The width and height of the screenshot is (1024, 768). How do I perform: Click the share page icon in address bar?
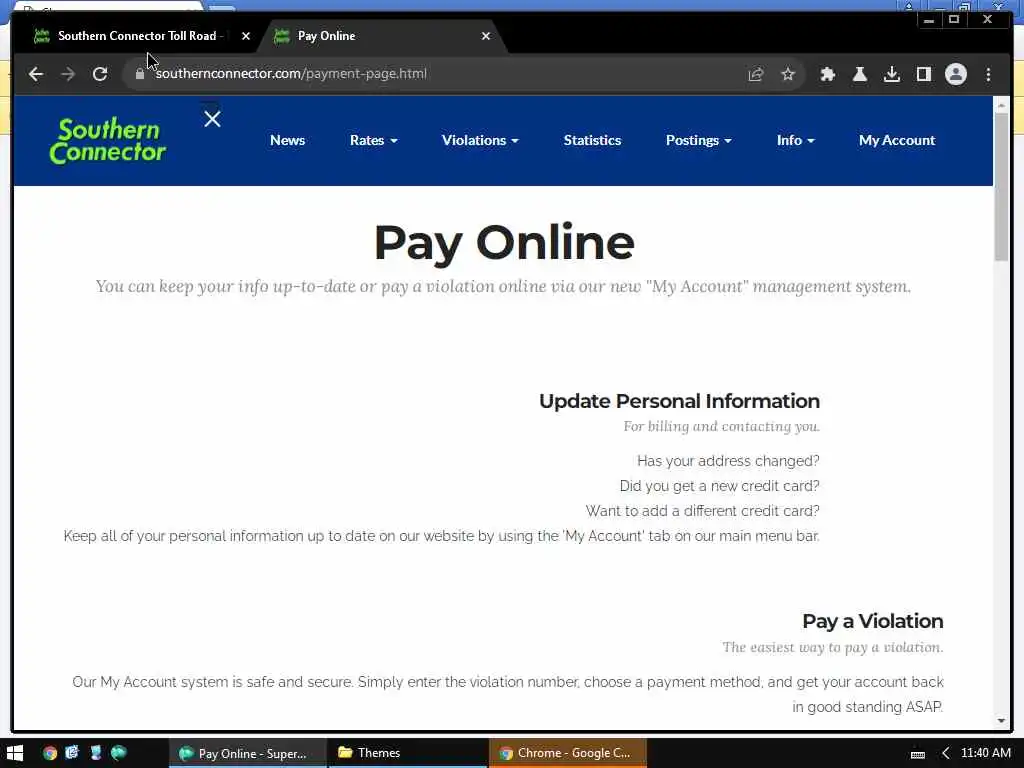point(756,74)
